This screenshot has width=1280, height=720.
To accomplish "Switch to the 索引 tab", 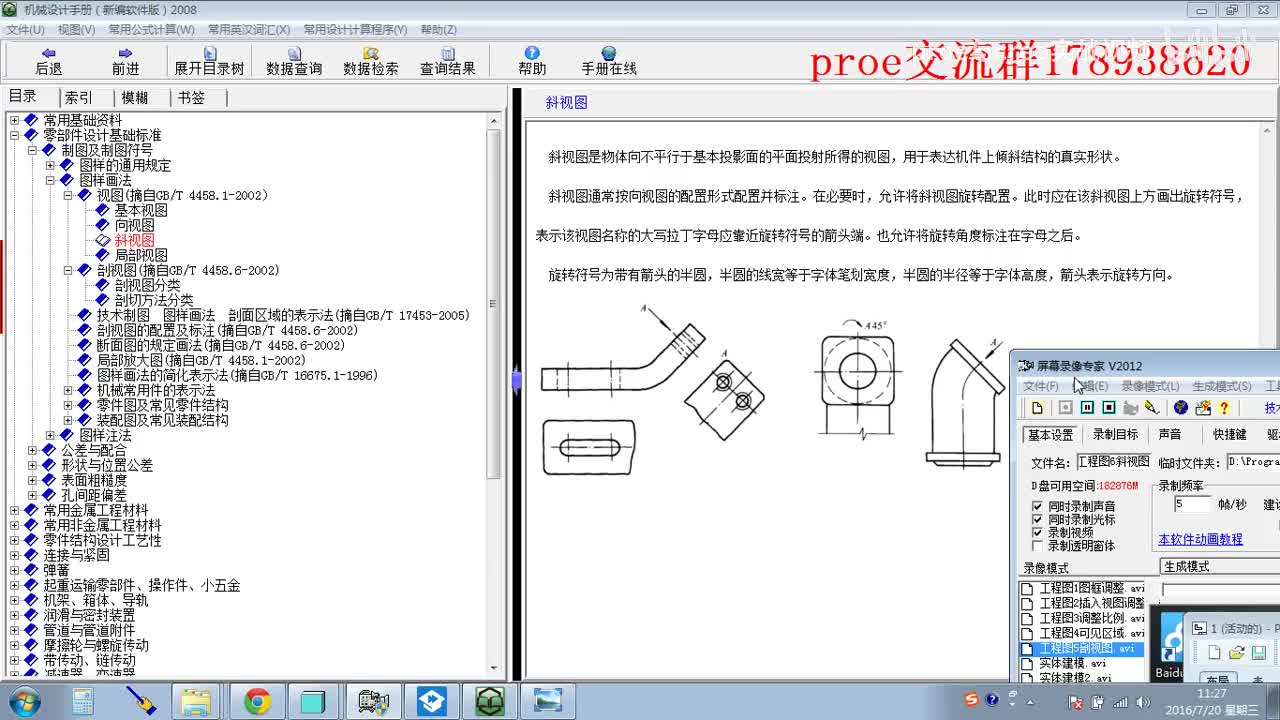I will click(x=78, y=97).
